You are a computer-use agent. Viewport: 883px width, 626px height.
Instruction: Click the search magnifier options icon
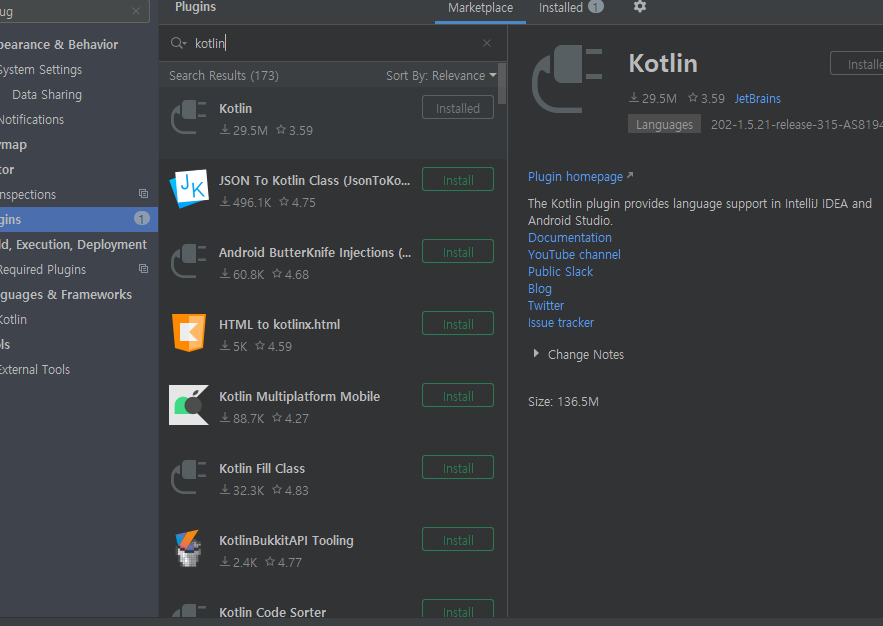(178, 43)
